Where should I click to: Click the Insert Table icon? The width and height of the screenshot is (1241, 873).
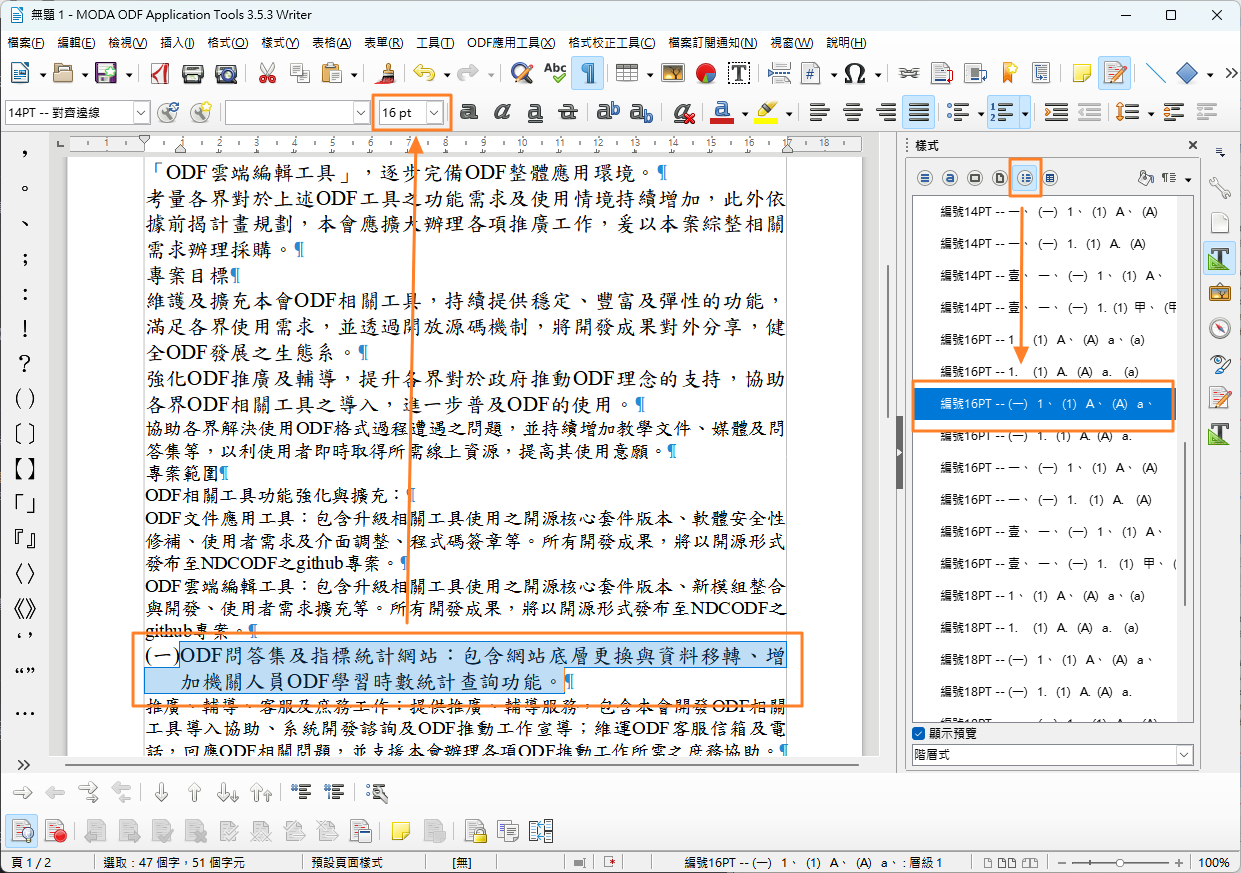tap(627, 73)
